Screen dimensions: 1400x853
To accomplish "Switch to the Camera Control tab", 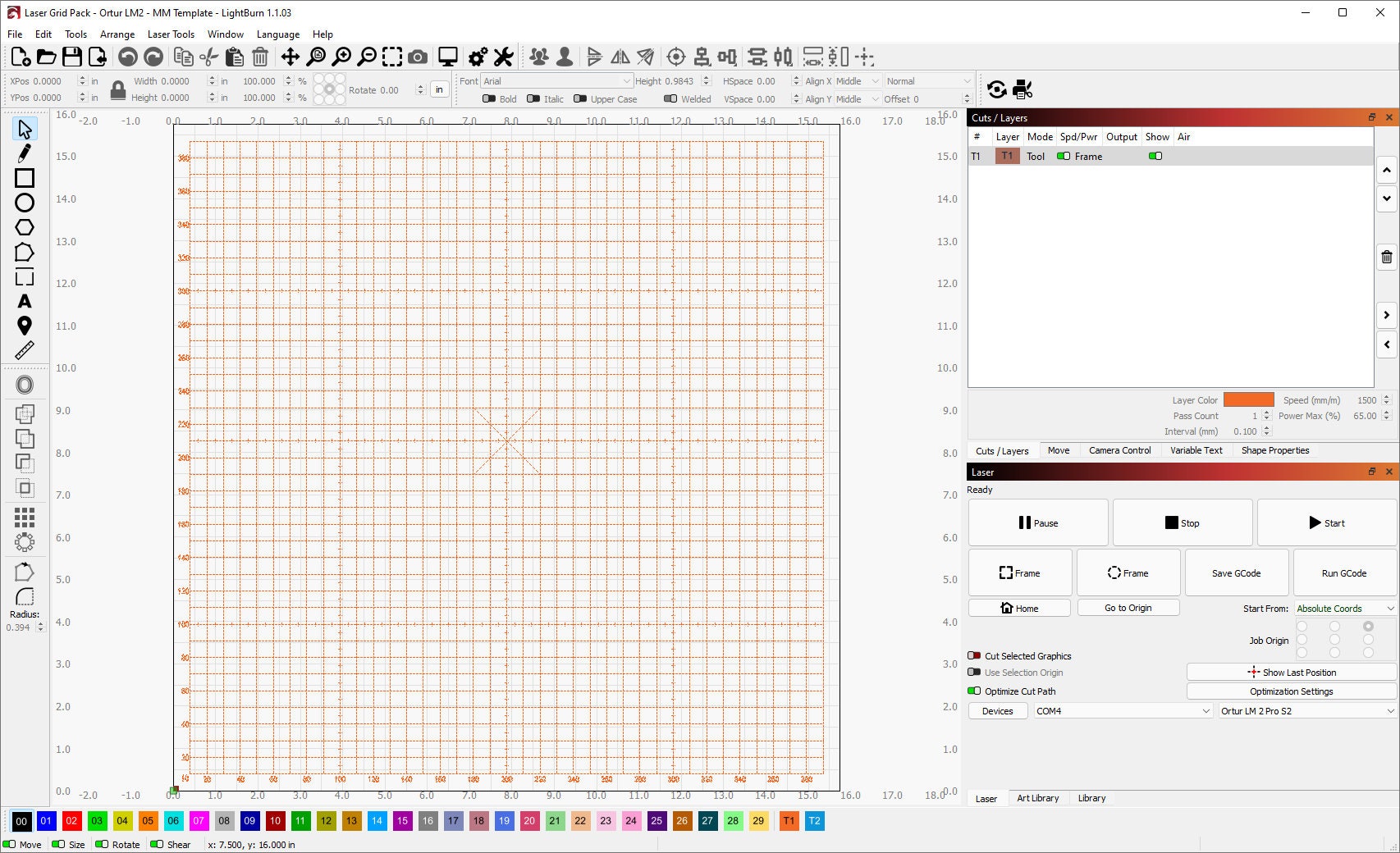I will point(1119,450).
